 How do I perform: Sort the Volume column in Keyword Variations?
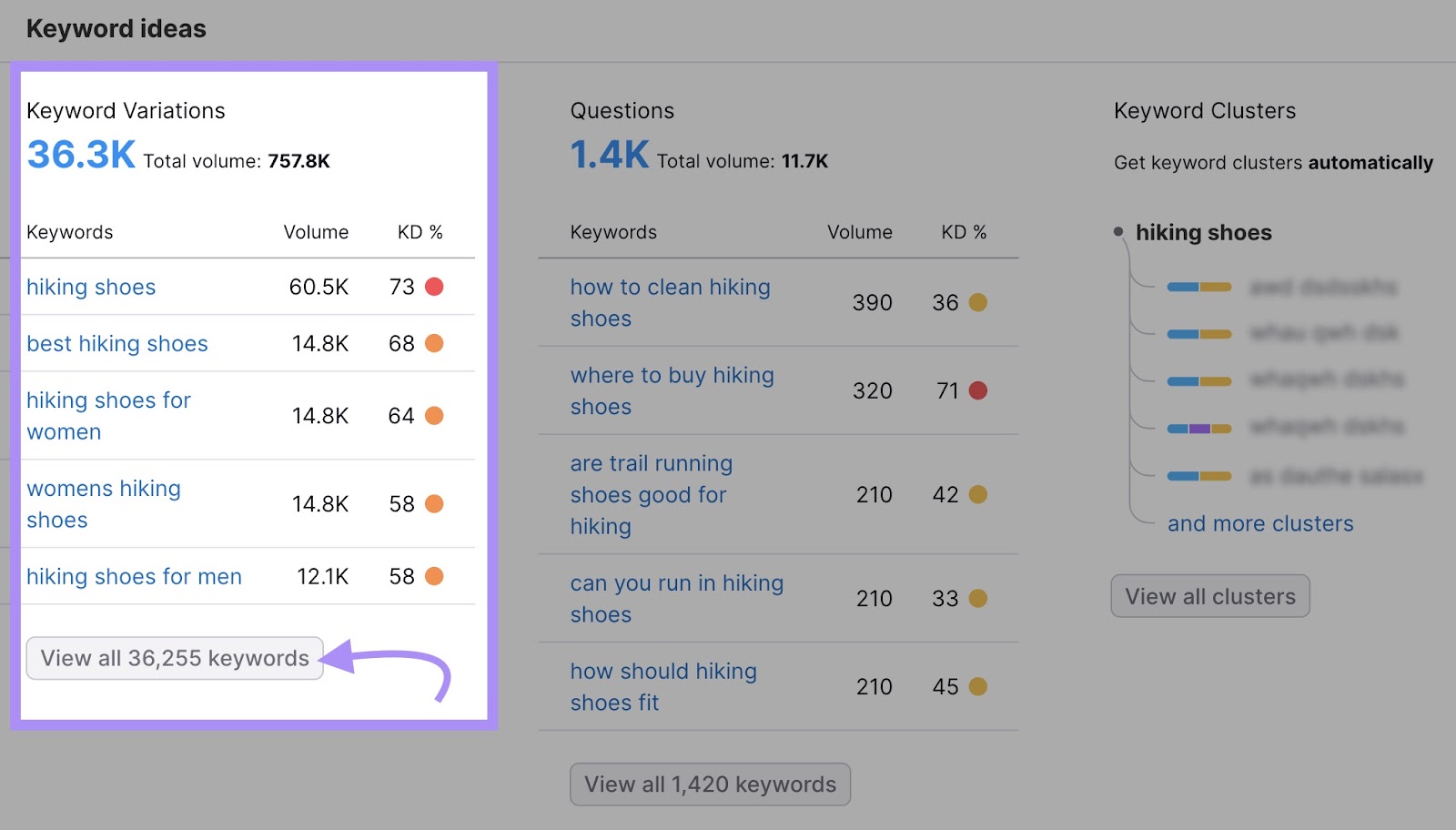(316, 232)
